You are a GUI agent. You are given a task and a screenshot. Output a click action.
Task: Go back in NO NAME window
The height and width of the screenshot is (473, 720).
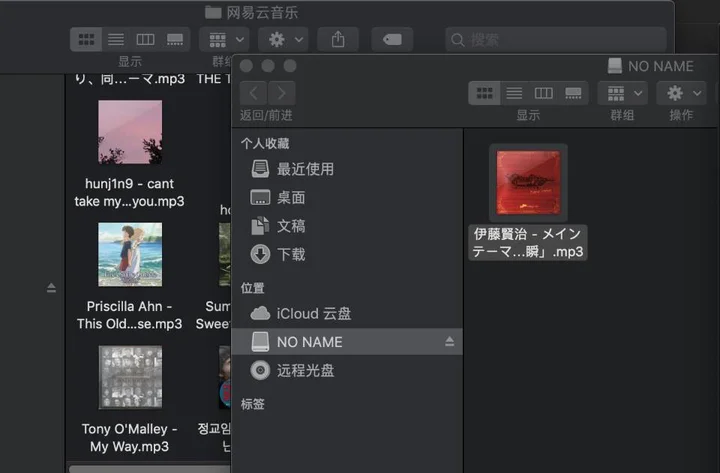coord(253,93)
